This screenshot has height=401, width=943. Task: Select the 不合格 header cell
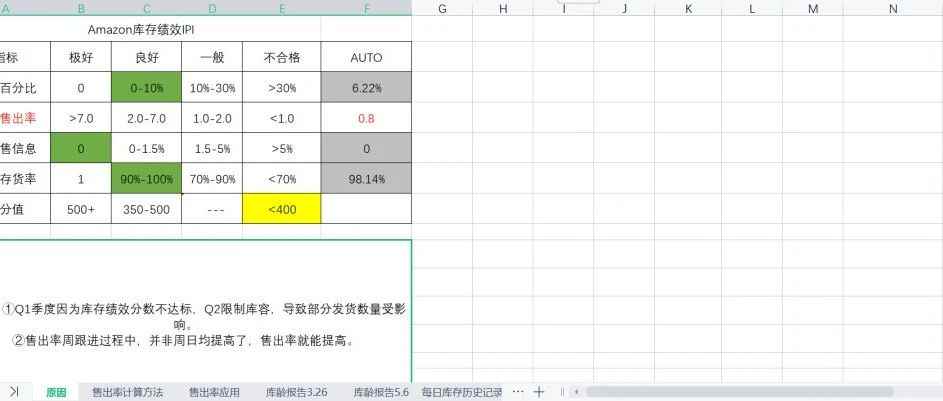pos(281,57)
